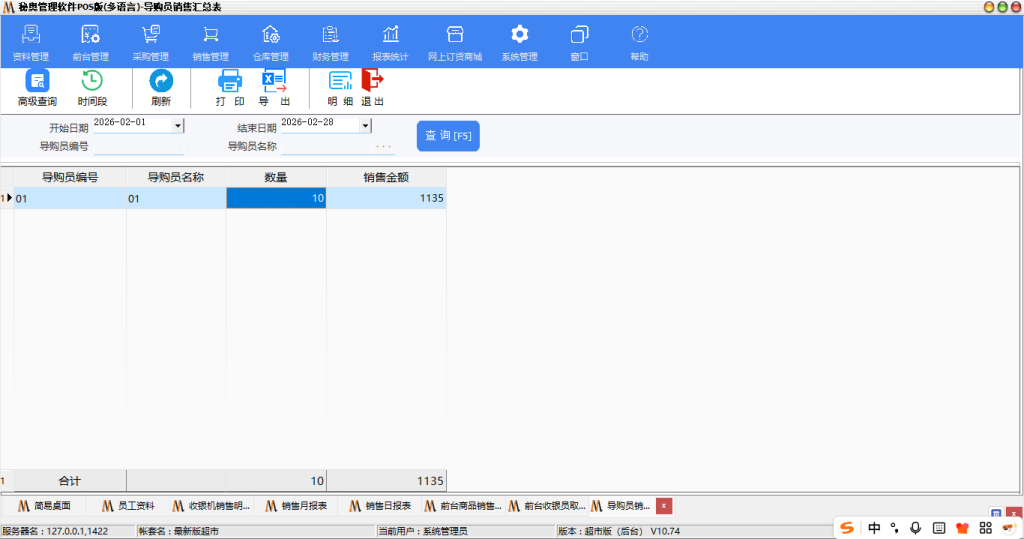Open 仓库管理 warehouse management

[x=270, y=43]
